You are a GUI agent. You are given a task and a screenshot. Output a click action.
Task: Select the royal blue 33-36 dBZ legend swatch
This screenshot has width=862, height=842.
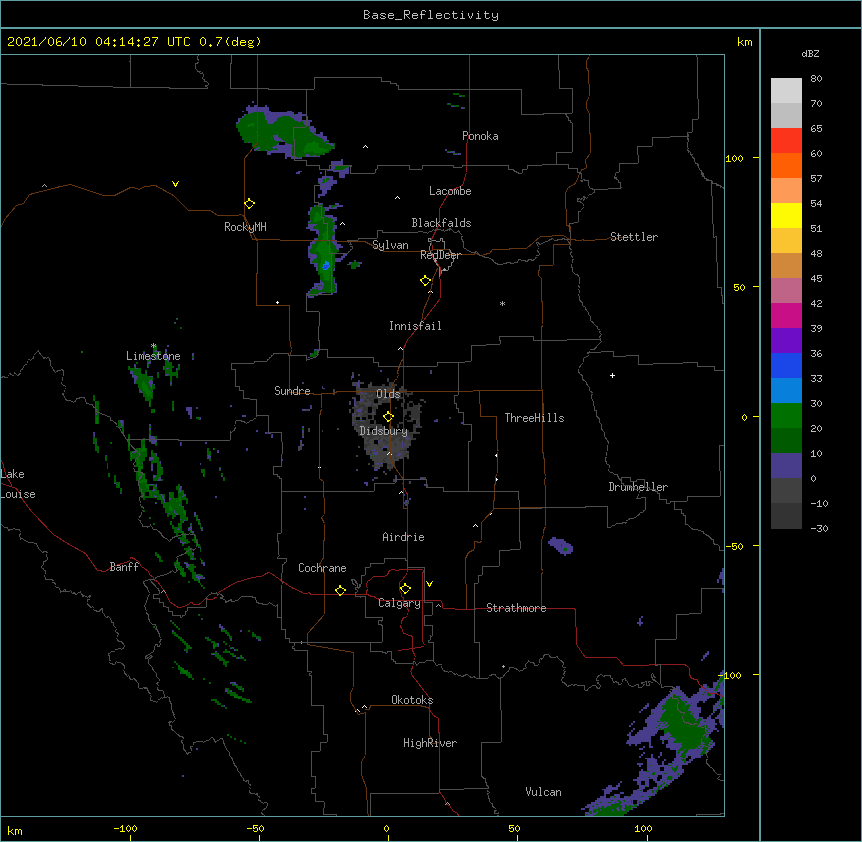786,365
